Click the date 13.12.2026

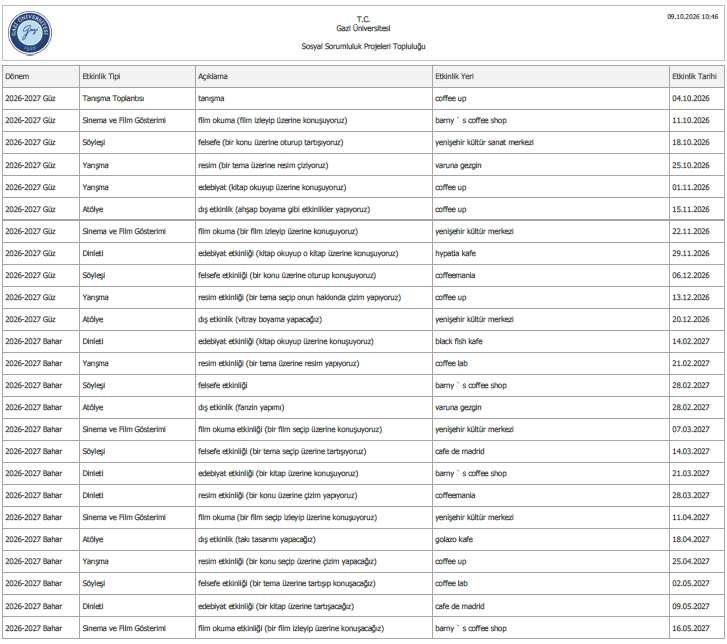tap(690, 297)
